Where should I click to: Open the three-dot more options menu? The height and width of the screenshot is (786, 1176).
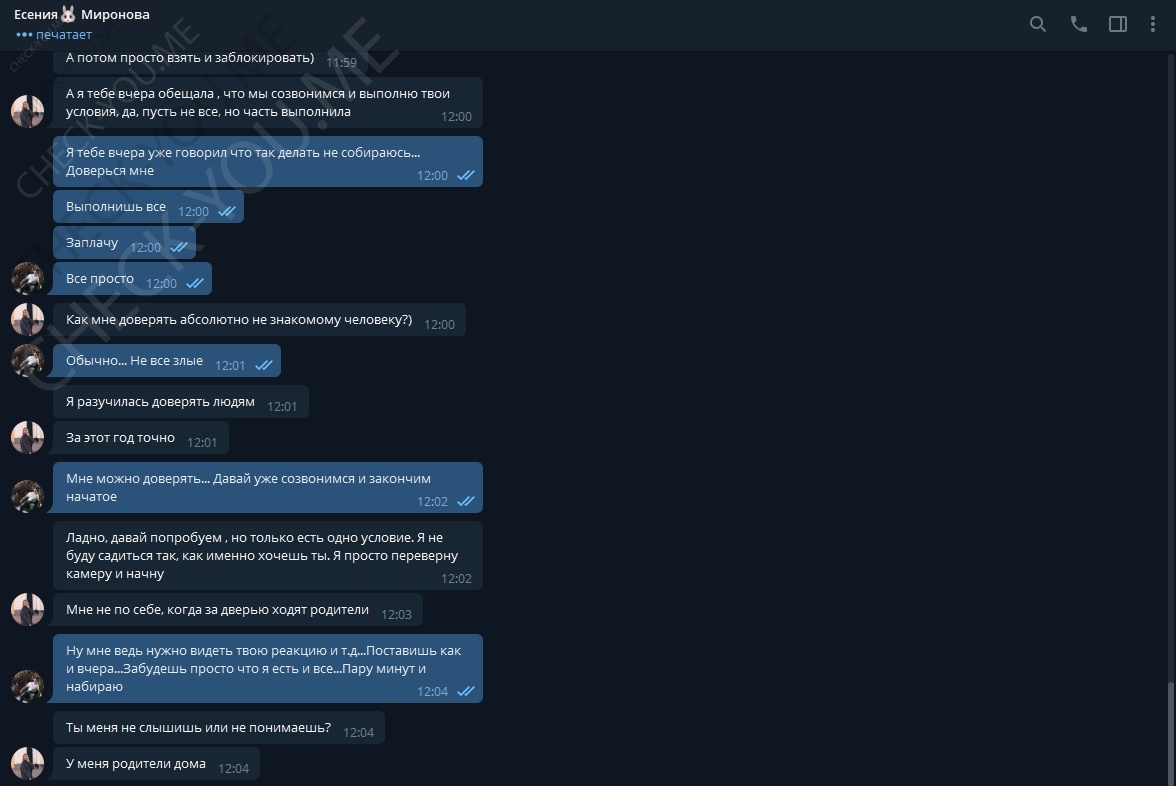click(1153, 24)
